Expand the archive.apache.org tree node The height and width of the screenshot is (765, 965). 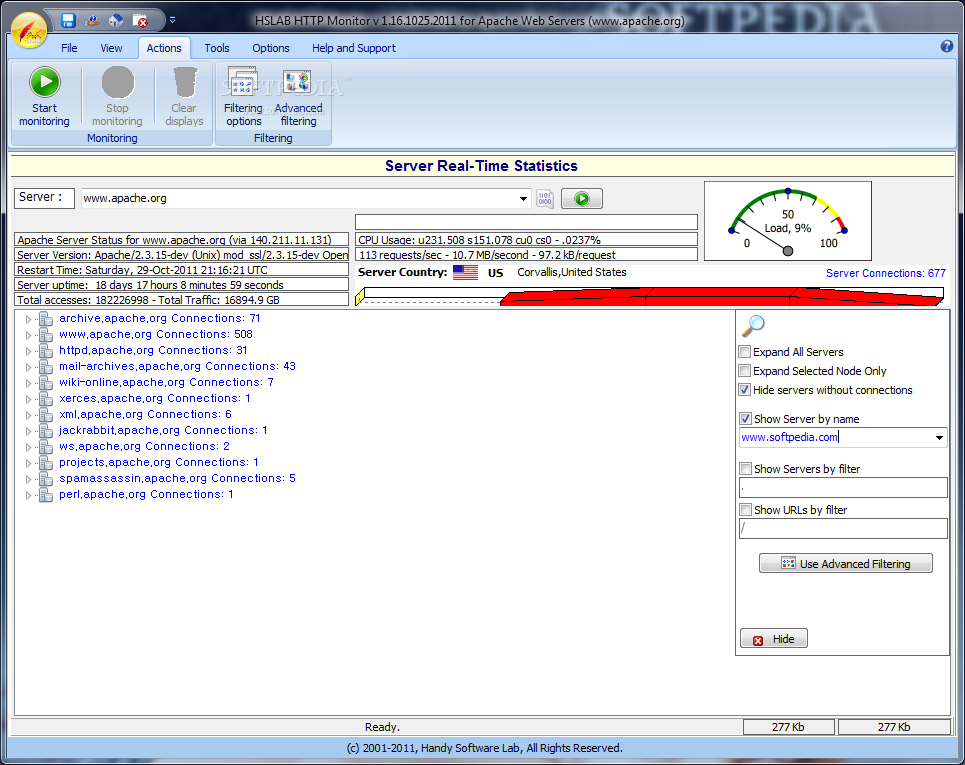(x=28, y=319)
